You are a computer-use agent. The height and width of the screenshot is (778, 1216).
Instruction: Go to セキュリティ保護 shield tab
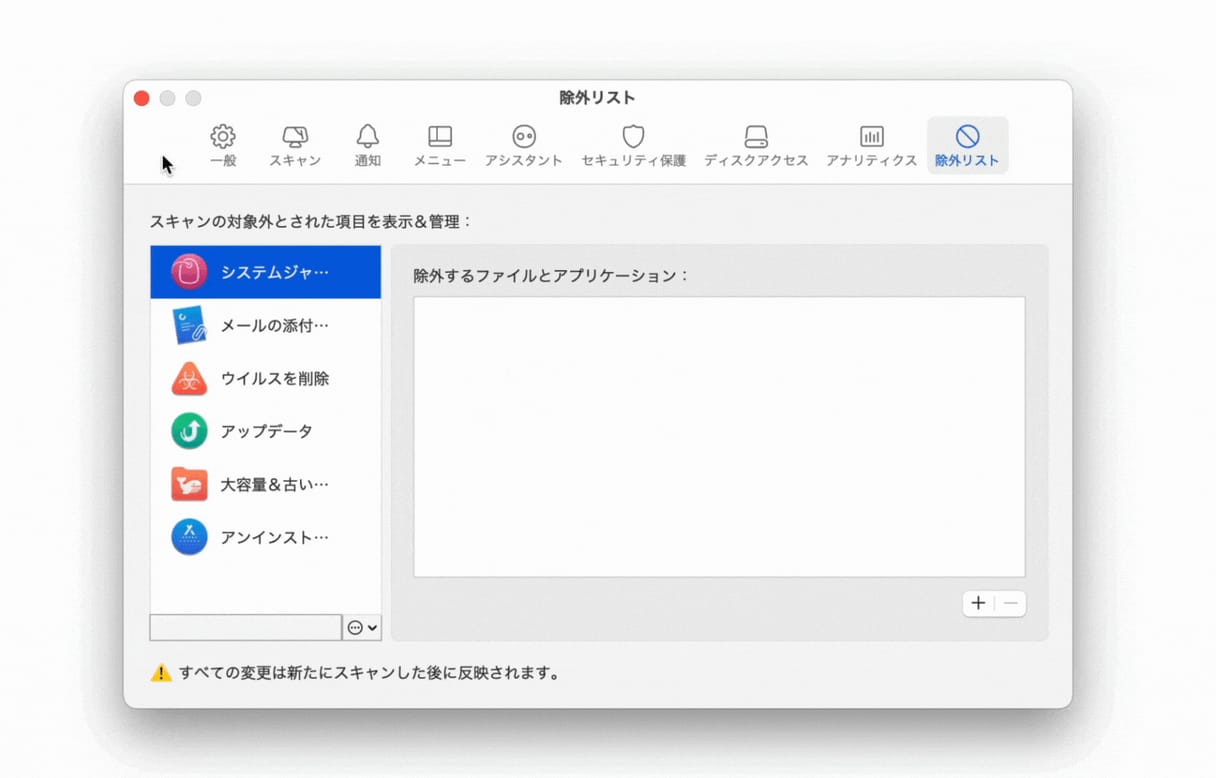tap(633, 145)
